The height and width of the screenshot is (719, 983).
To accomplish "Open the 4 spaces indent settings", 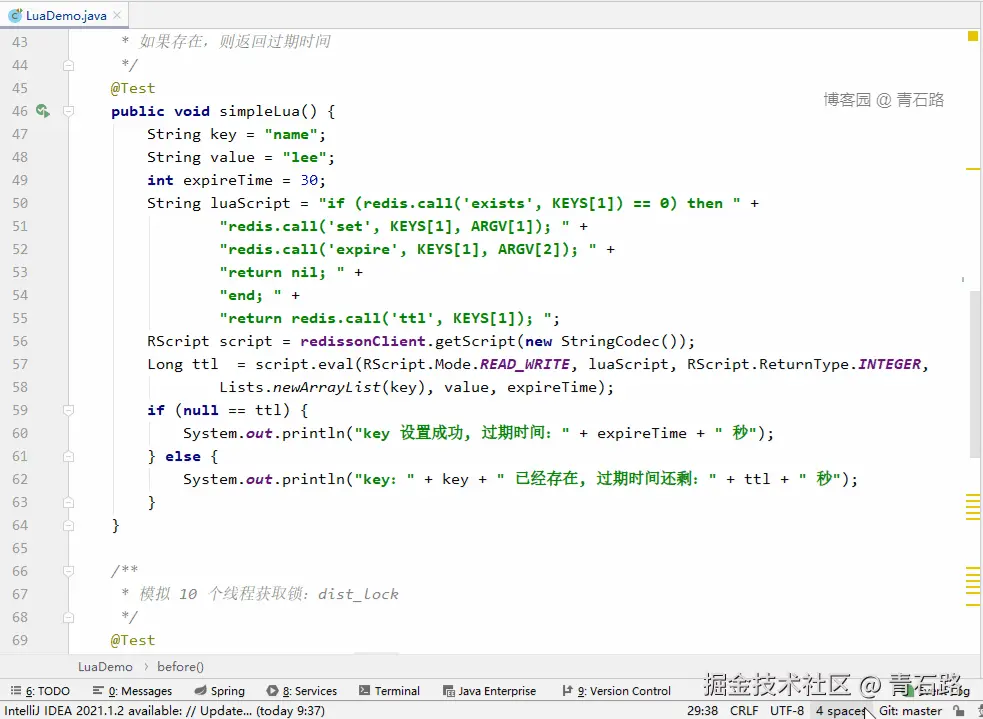I will click(840, 711).
